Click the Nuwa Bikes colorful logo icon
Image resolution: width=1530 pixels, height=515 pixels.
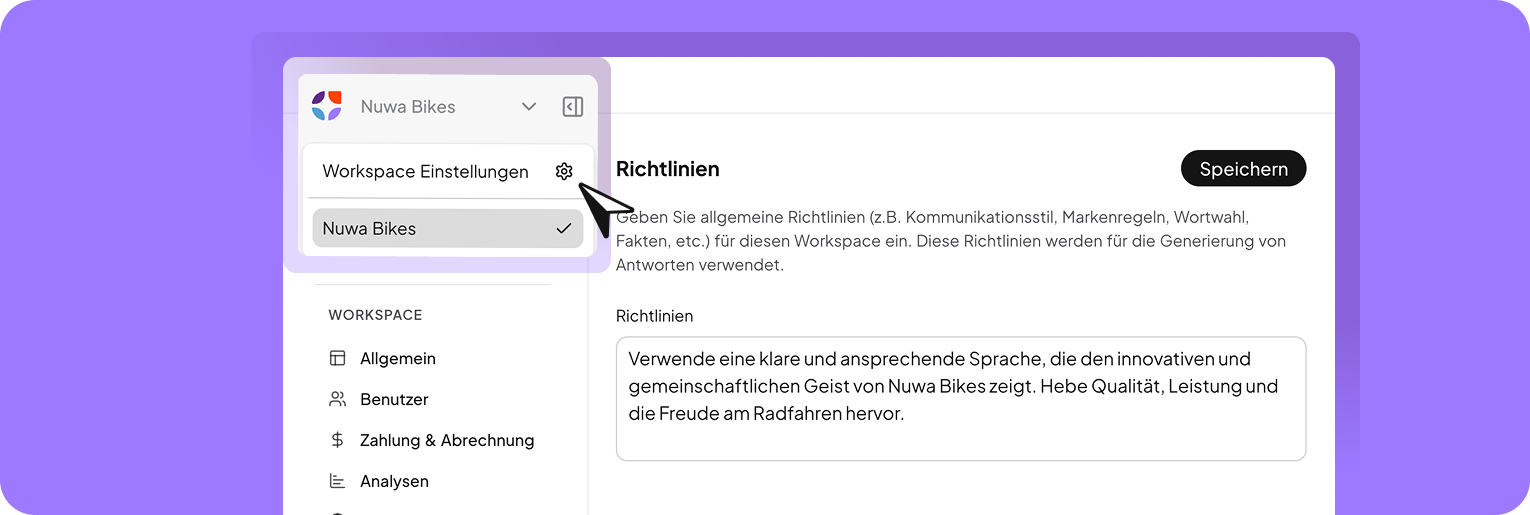[327, 106]
